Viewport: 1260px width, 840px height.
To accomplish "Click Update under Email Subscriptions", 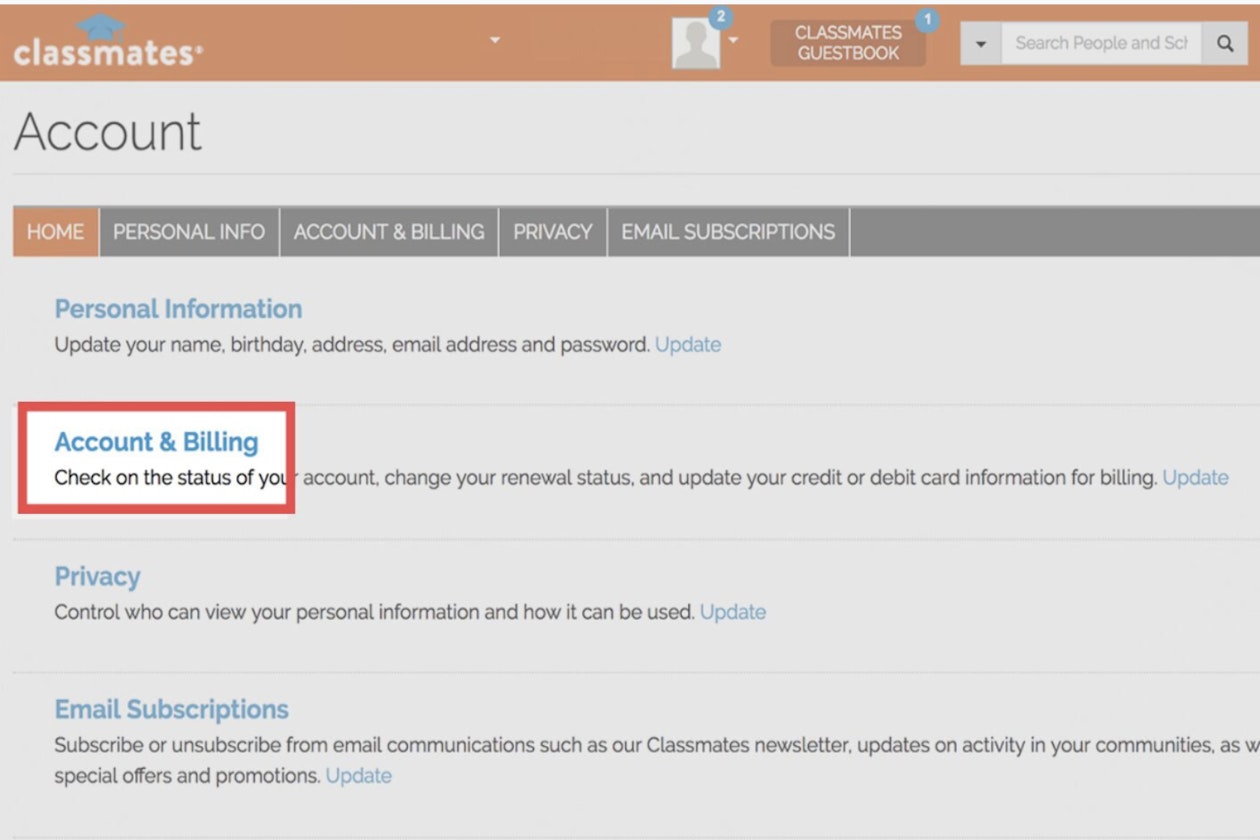I will pos(359,776).
